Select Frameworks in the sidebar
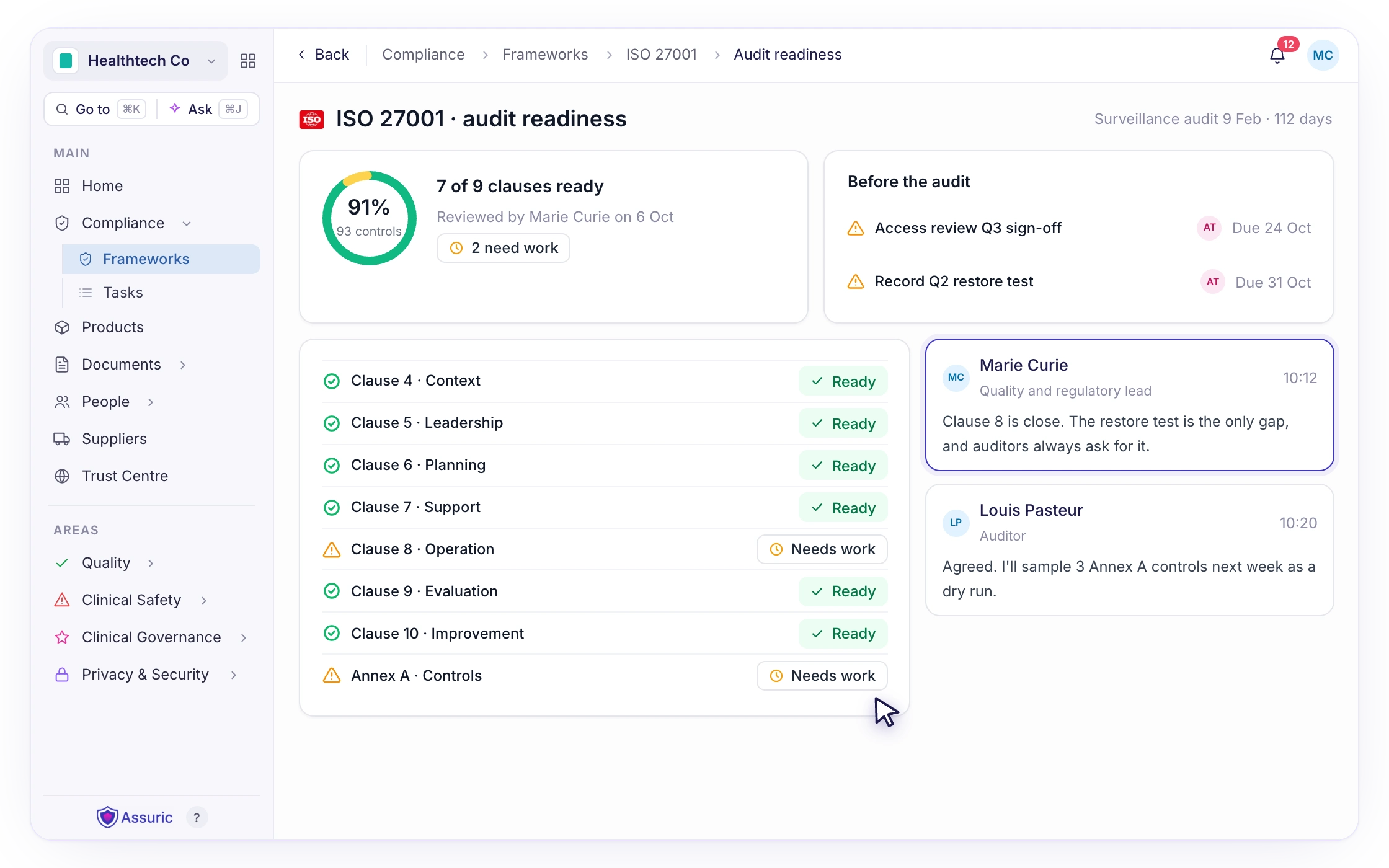 (161, 259)
